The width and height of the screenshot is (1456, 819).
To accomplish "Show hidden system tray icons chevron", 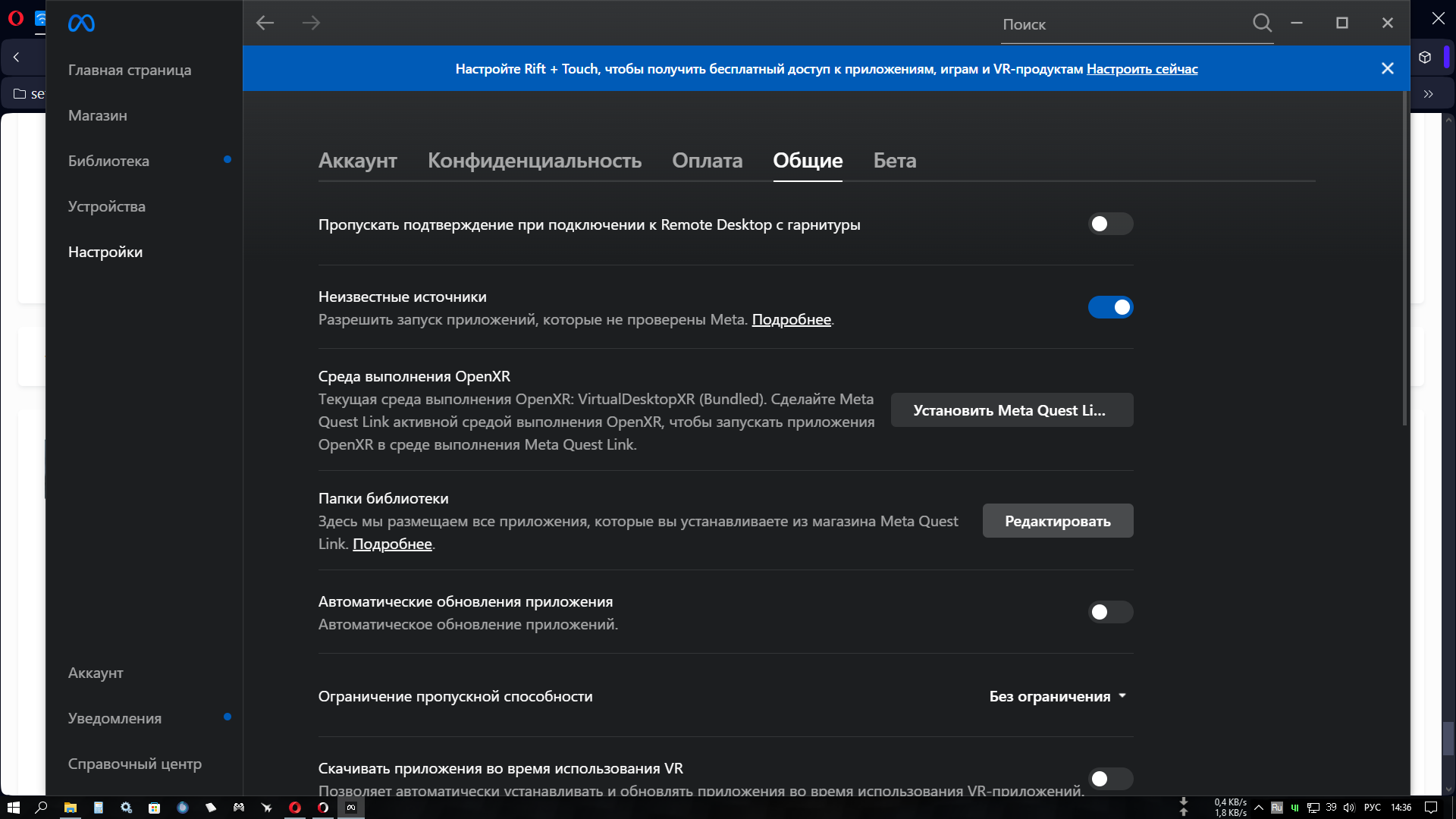I will (1259, 808).
